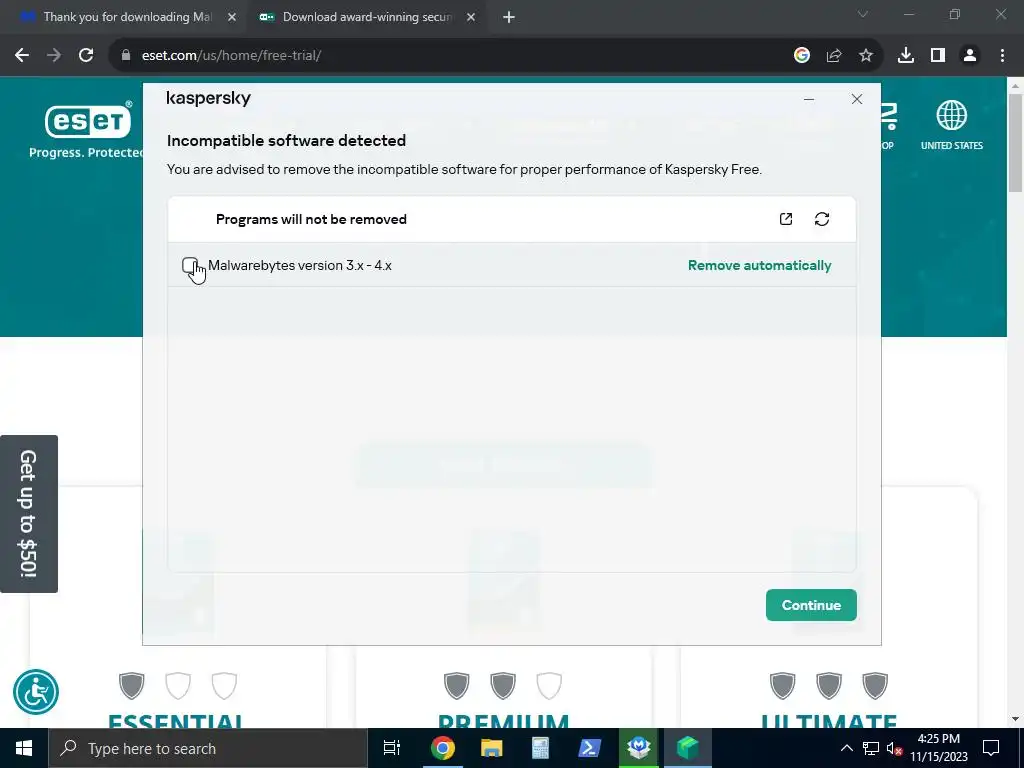Refresh the incompatible programs list

822,219
